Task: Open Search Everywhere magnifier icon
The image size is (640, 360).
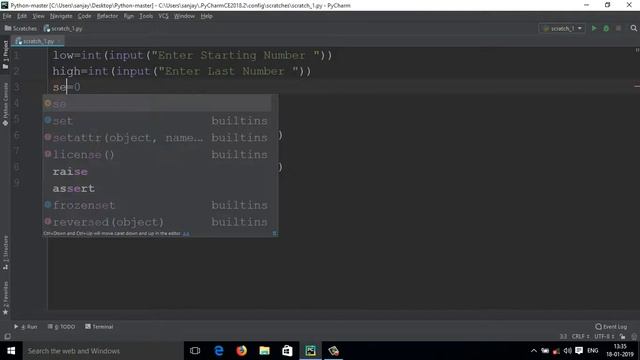Action: 633,29
